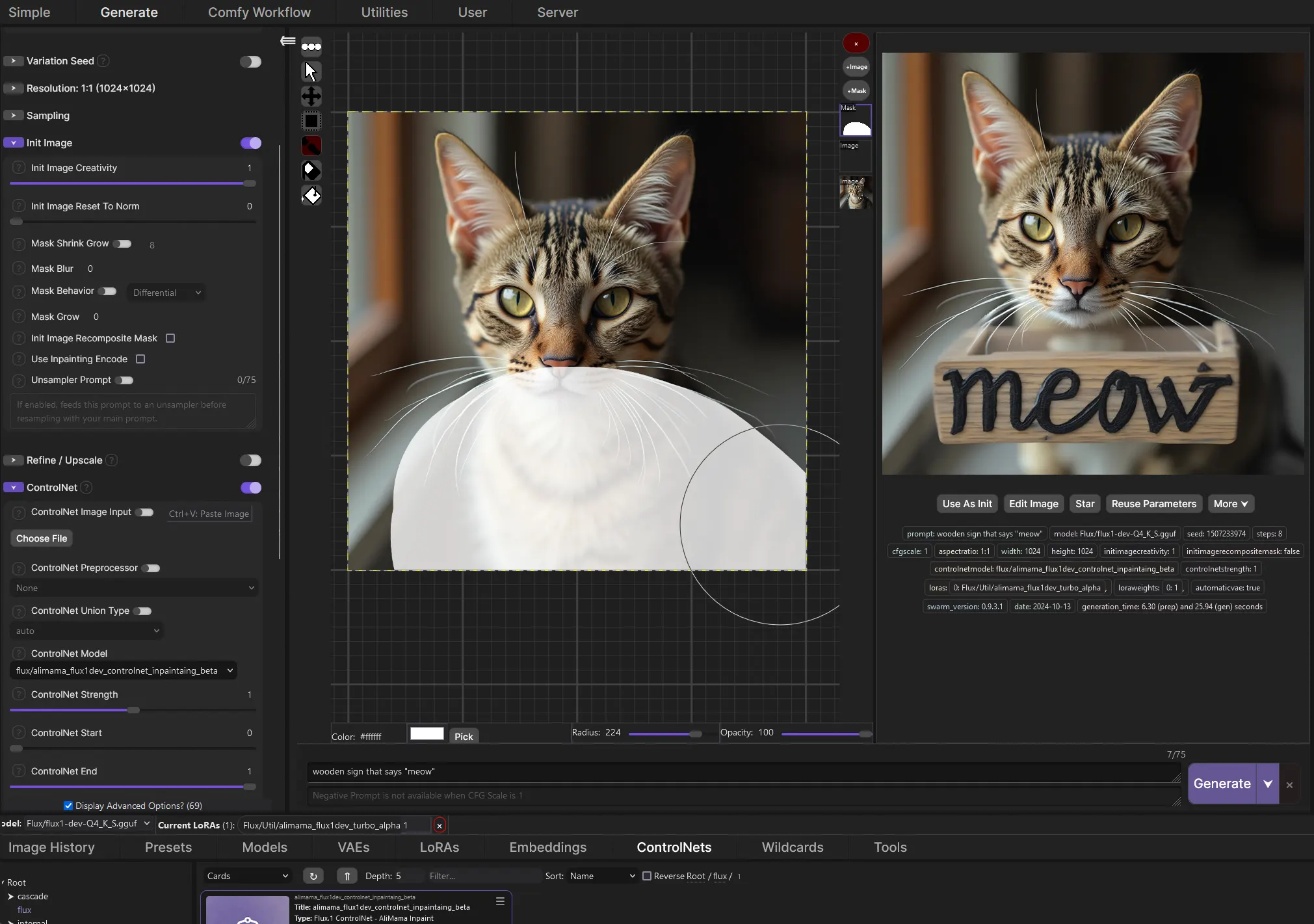The width and height of the screenshot is (1314, 924).
Task: Open the editor options three-dots tool
Action: 311,47
